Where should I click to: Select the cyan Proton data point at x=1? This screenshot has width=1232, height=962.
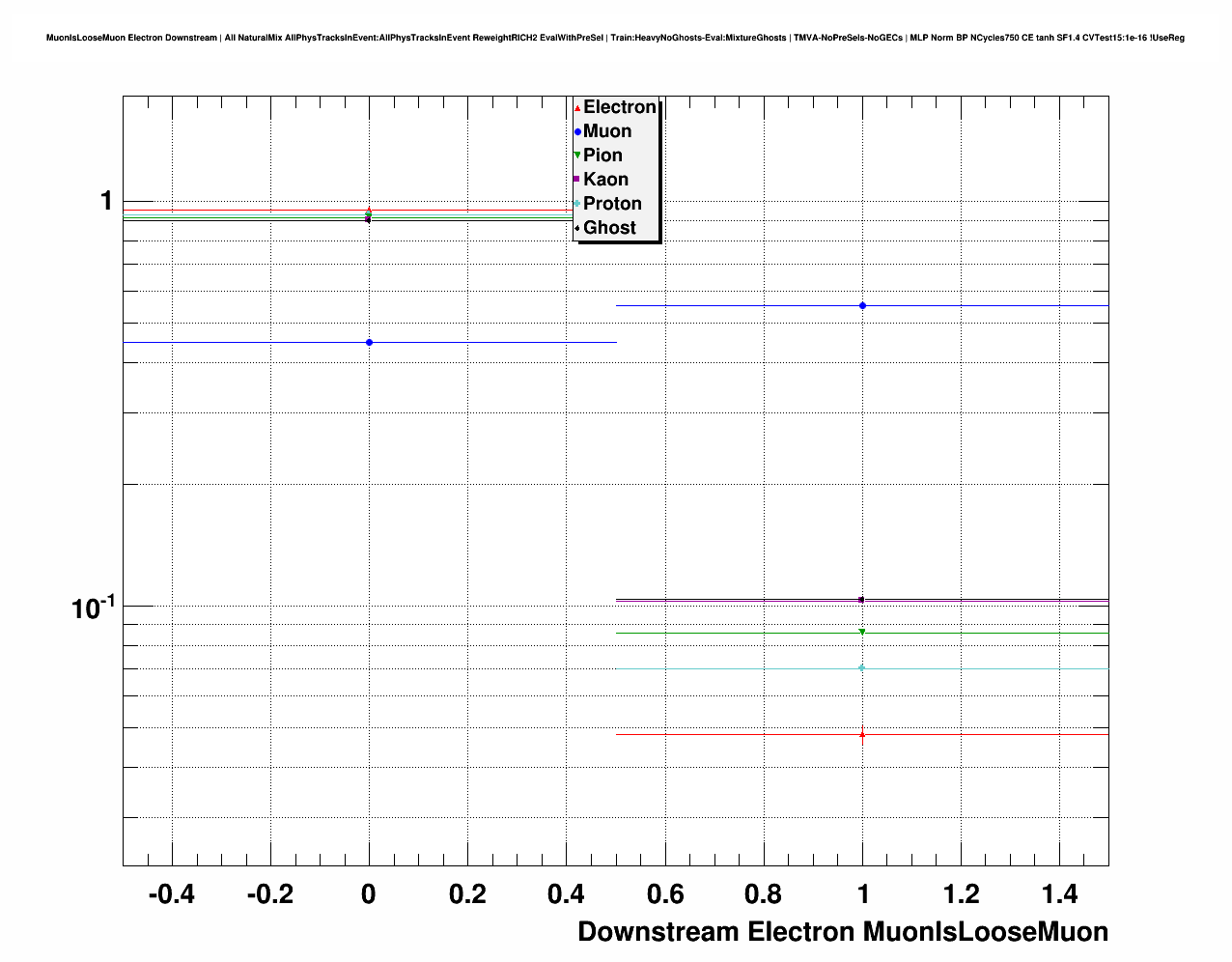862,667
